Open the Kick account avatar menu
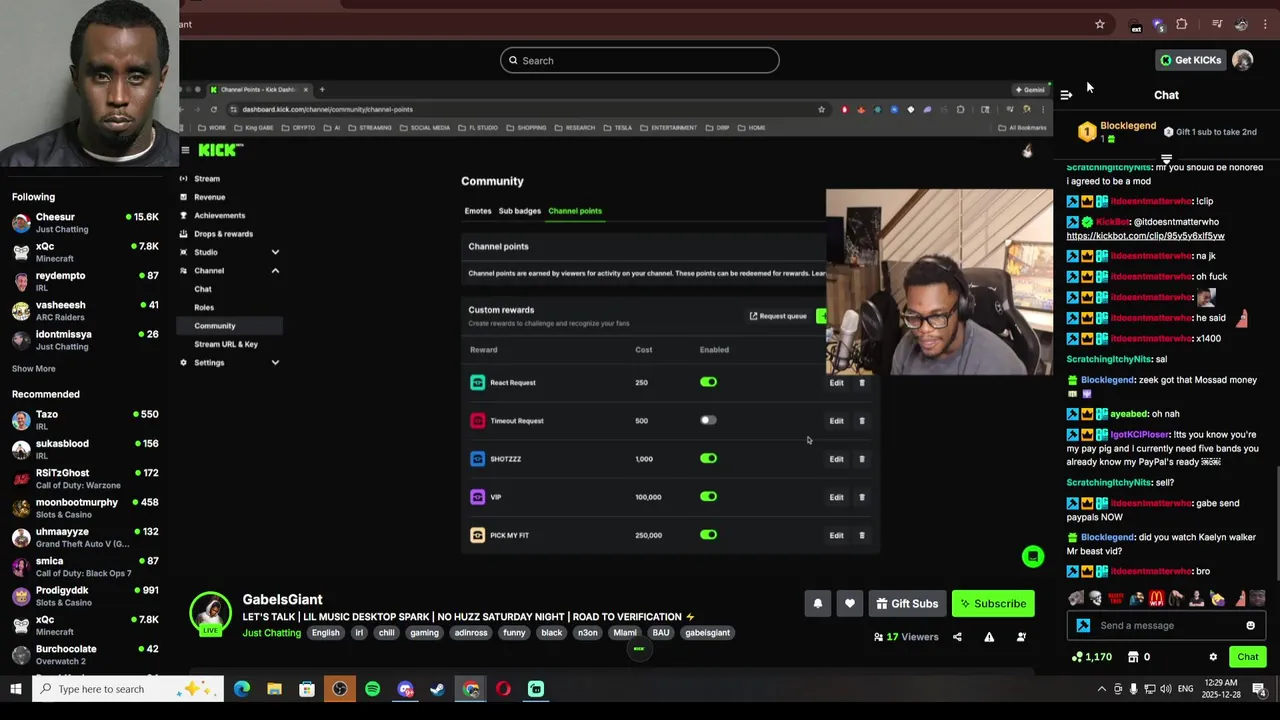This screenshot has height=720, width=1280. pyautogui.click(x=1242, y=60)
